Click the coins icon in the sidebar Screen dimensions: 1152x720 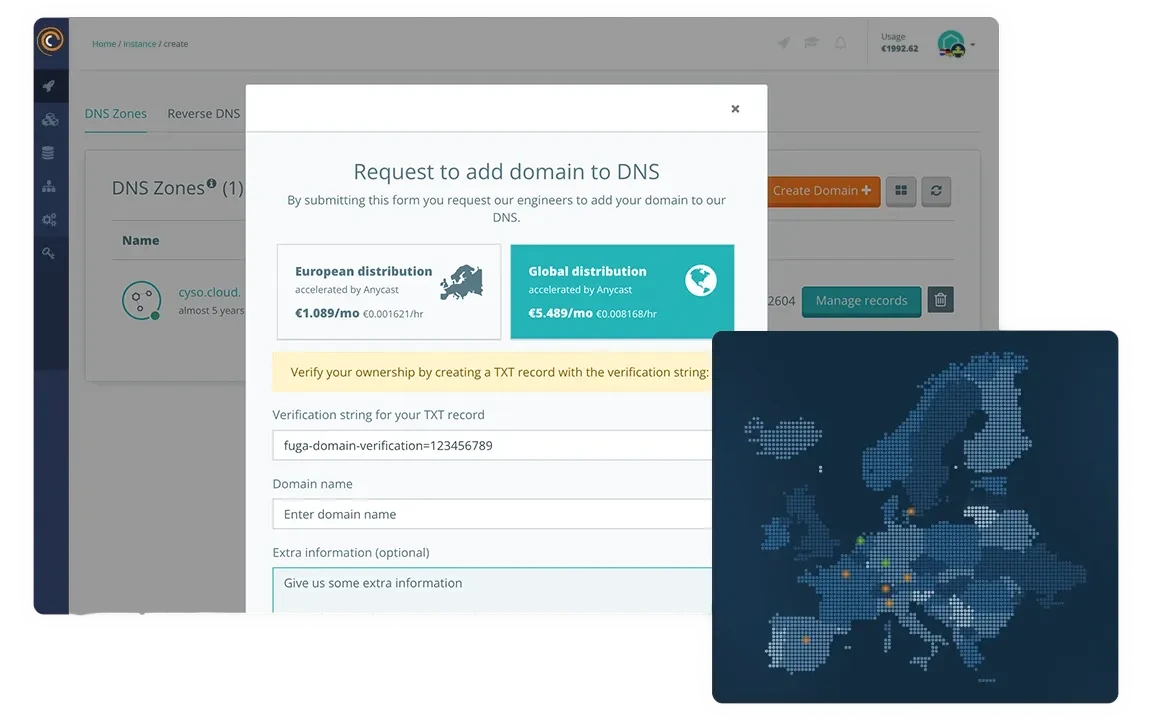click(50, 119)
